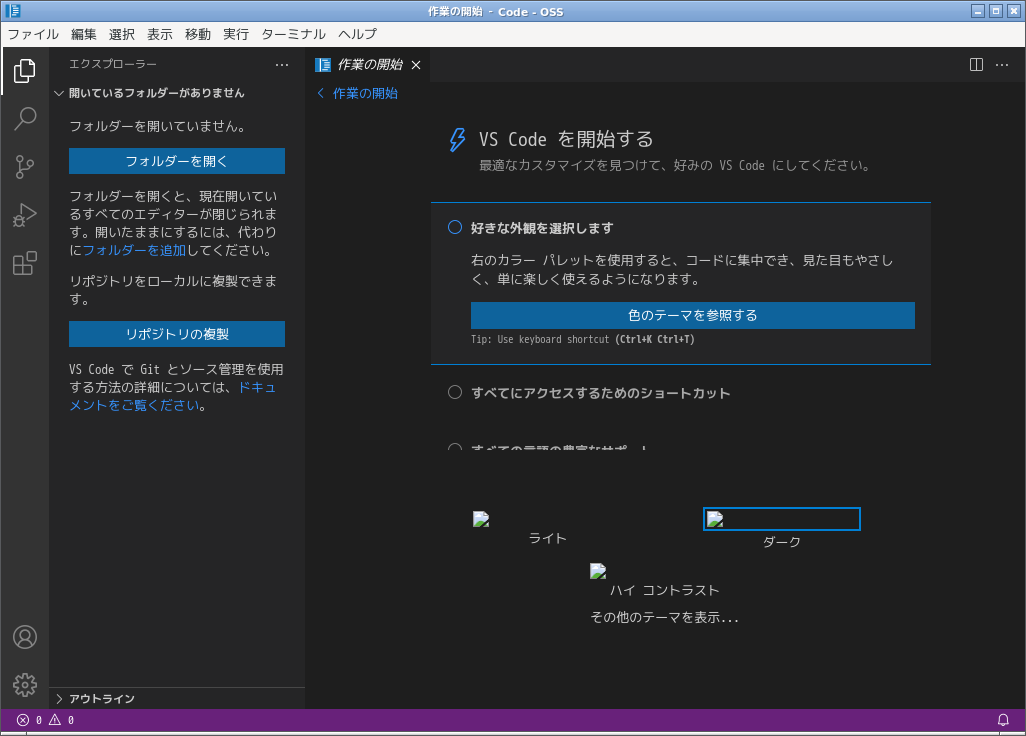Follow the フォルダーを追加 link
This screenshot has height=736, width=1026.
(134, 250)
